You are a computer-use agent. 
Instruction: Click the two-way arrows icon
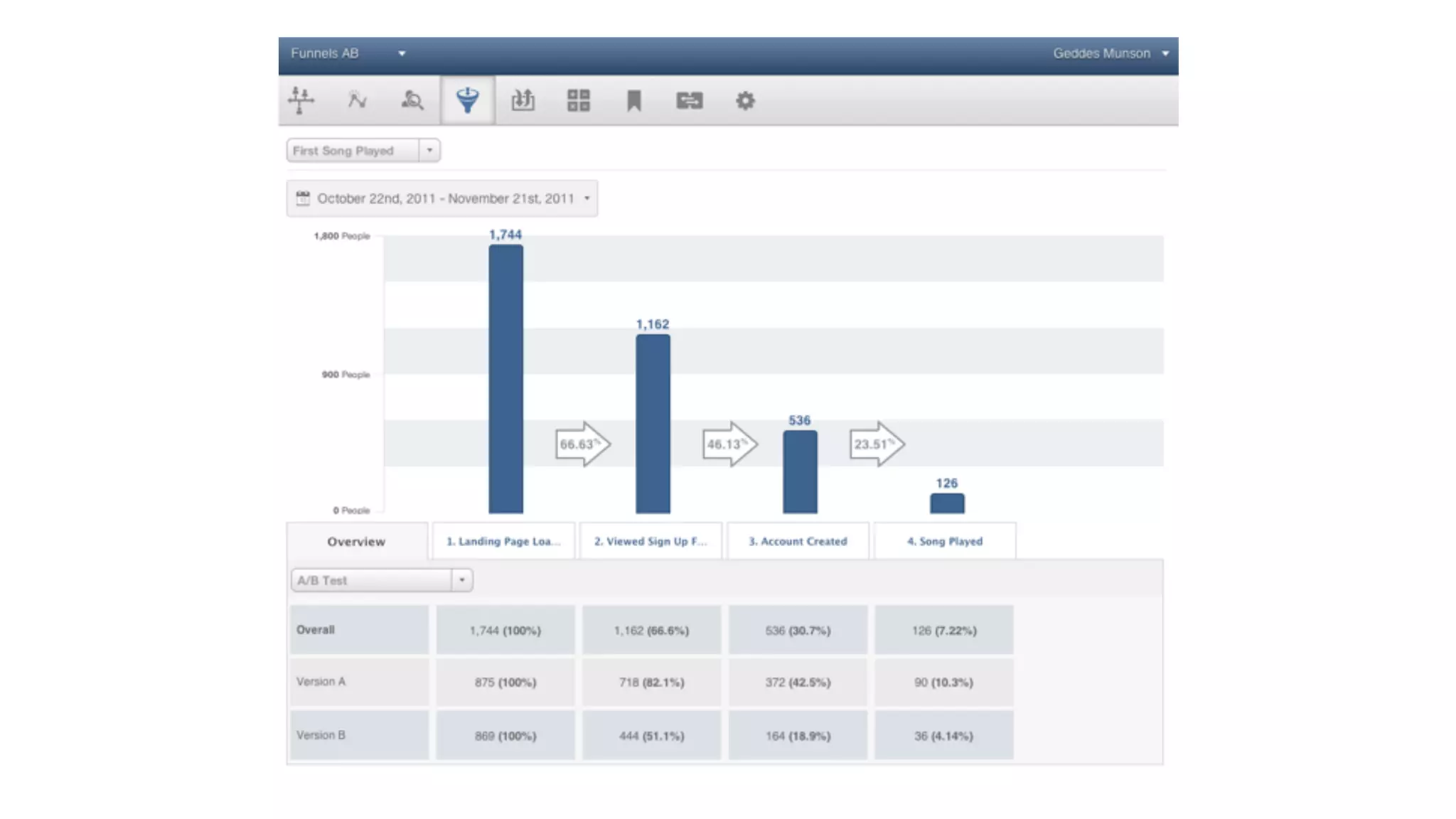click(690, 100)
